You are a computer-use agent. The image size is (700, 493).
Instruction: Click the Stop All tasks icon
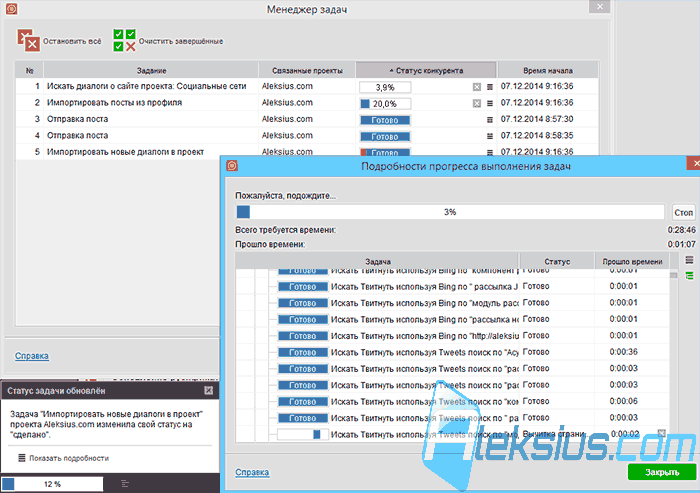pyautogui.click(x=29, y=41)
